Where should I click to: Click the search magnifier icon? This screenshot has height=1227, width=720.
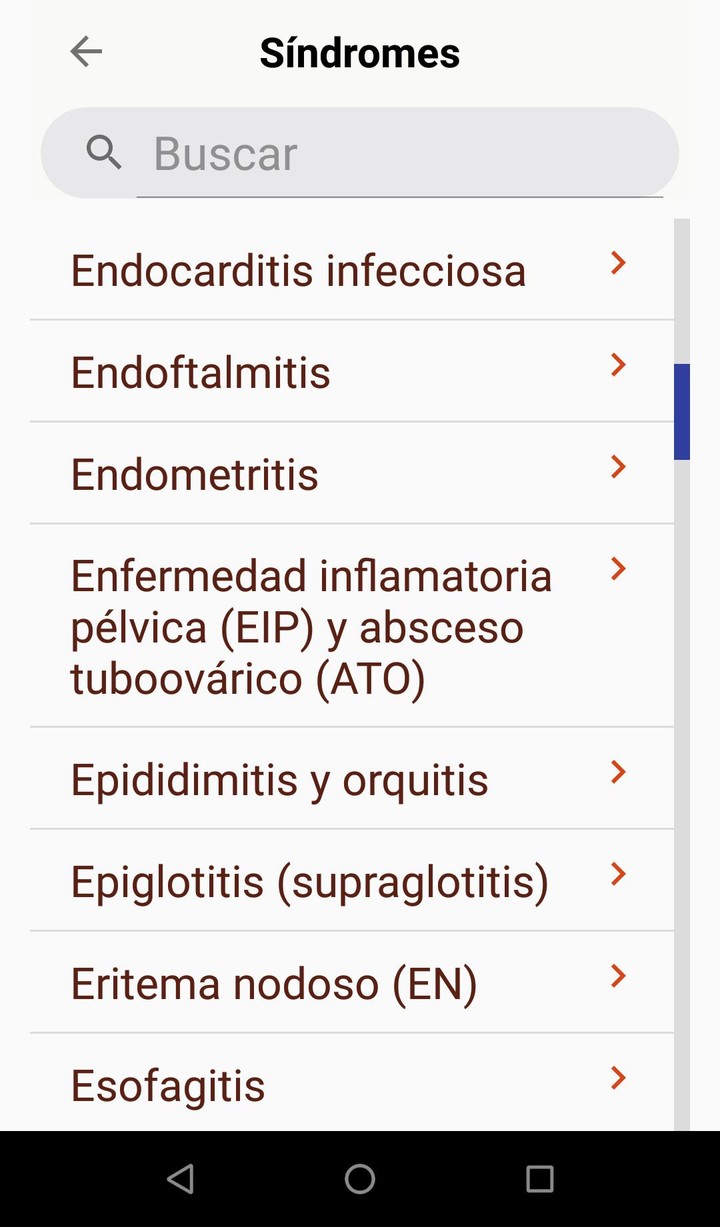104,153
